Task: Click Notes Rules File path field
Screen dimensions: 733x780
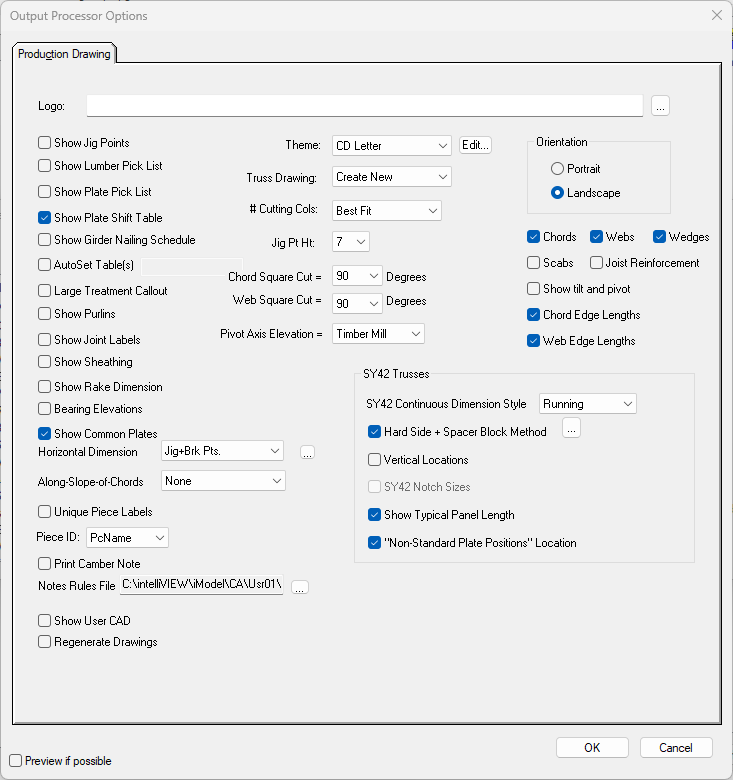Action: tap(201, 585)
